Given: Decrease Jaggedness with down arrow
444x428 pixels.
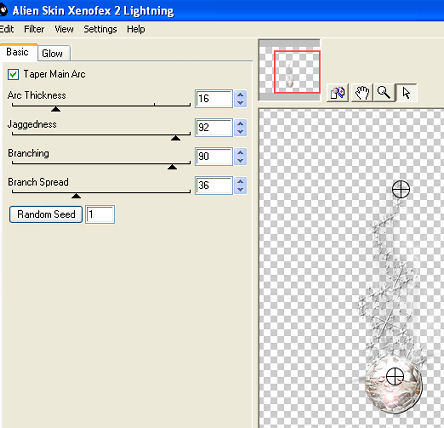Looking at the screenshot, I should tap(240, 132).
